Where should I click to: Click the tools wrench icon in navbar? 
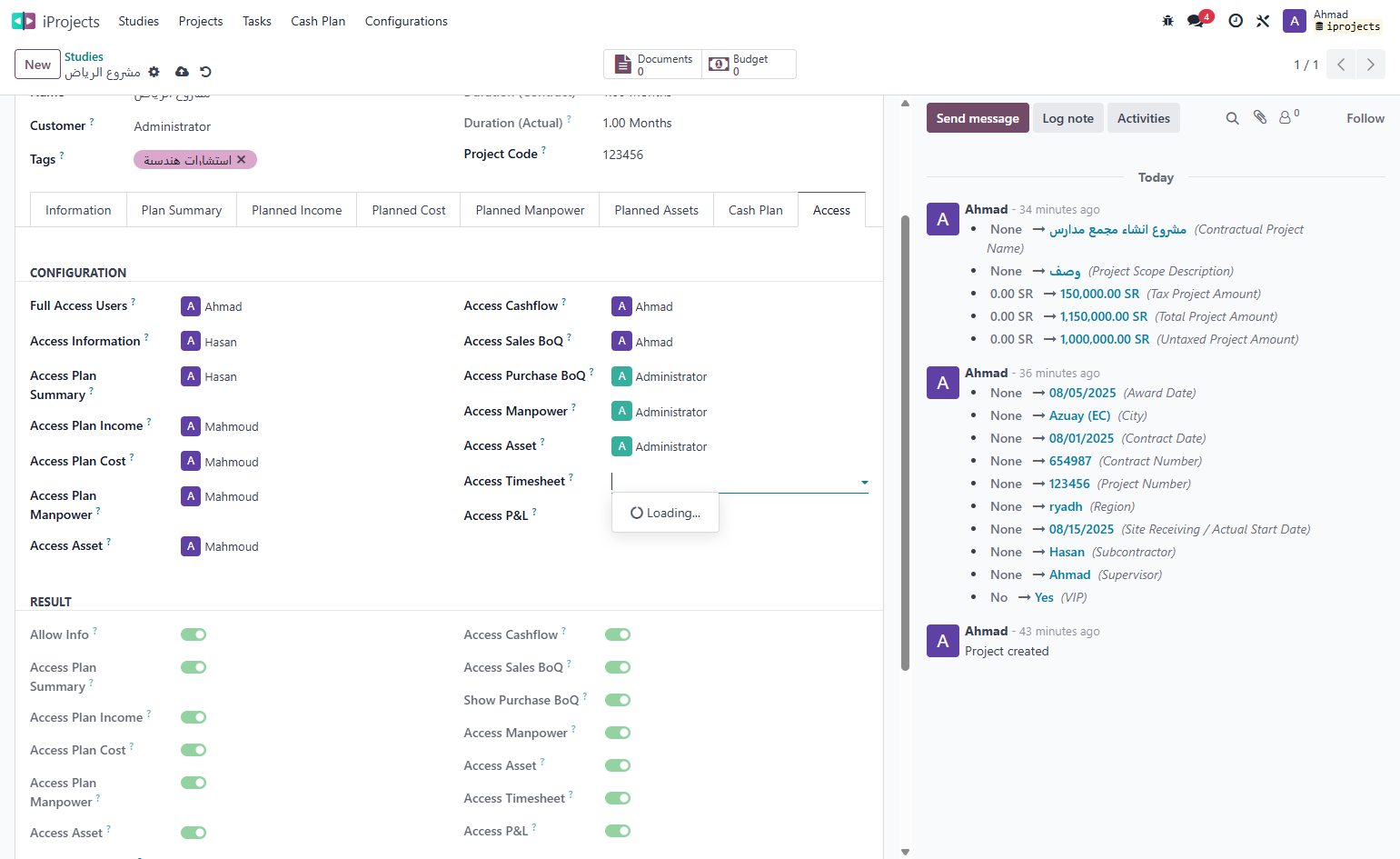pos(1263,21)
